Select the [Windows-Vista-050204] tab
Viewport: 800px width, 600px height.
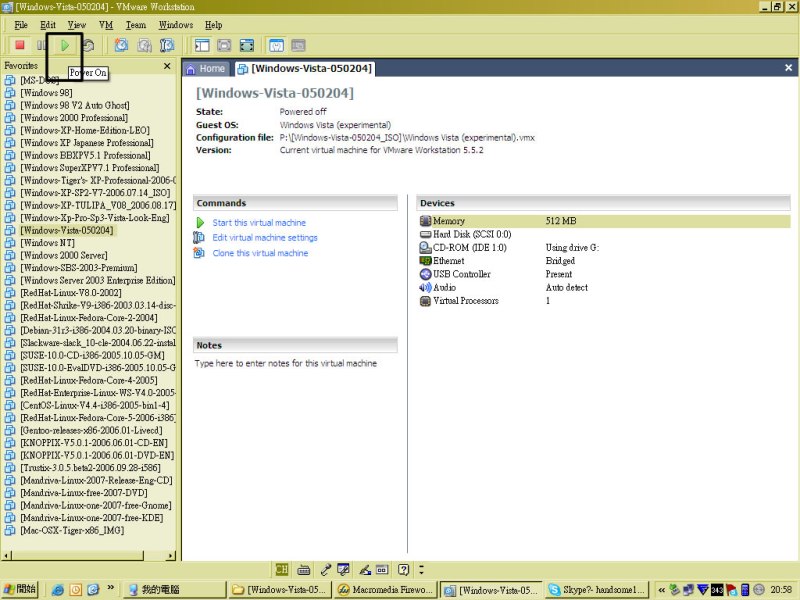(x=305, y=68)
